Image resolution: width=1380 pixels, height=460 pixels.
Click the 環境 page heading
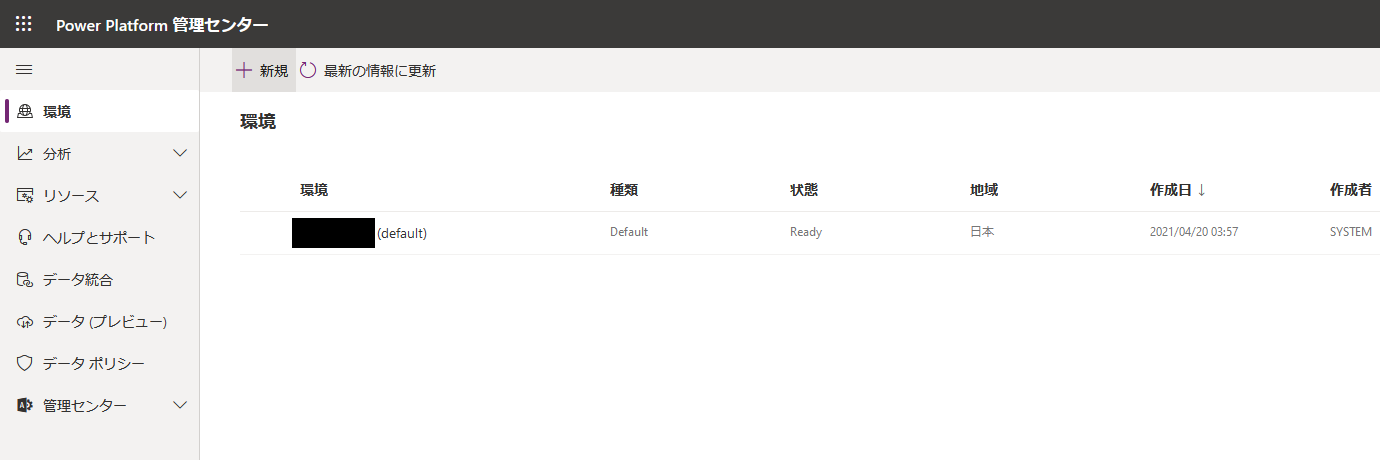pyautogui.click(x=258, y=122)
